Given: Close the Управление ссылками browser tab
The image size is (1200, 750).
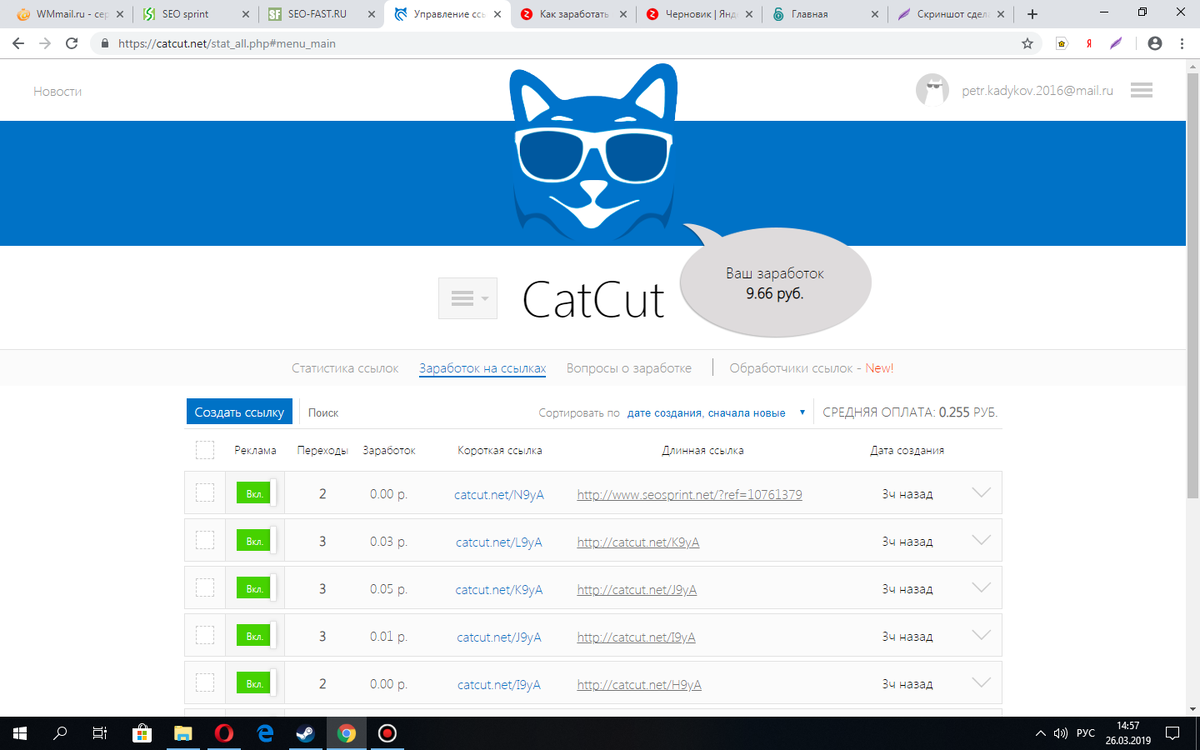Looking at the screenshot, I should 497,14.
